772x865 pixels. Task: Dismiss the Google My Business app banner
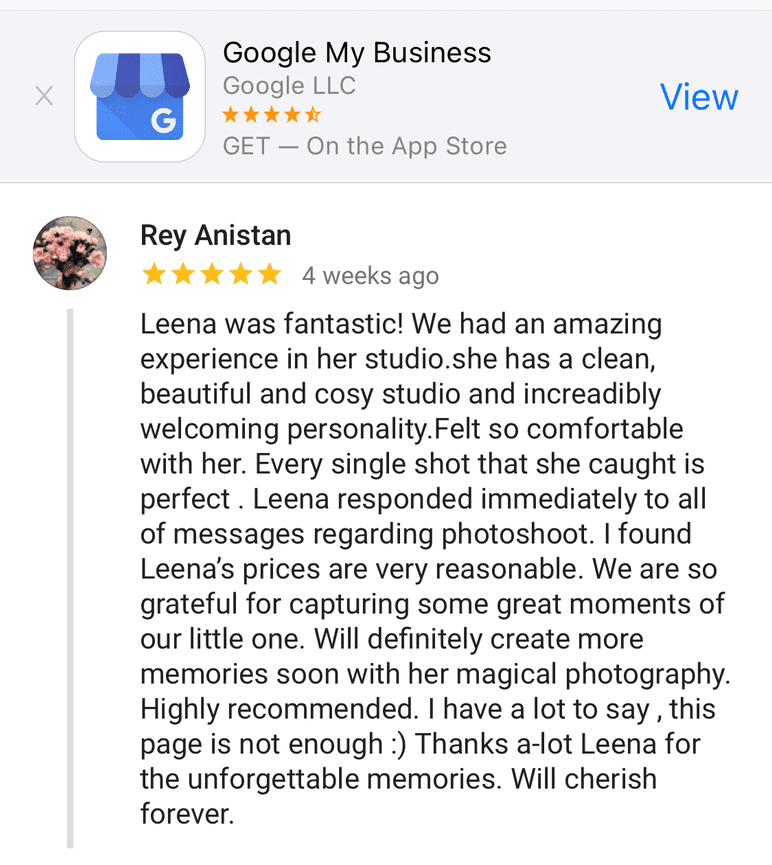click(44, 97)
